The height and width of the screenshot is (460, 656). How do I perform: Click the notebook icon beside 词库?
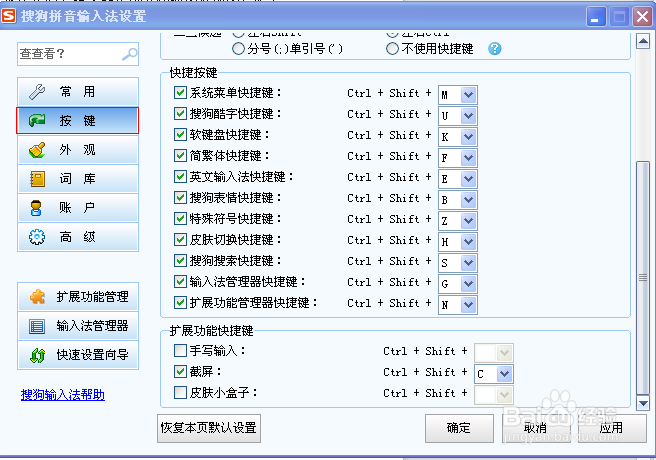pyautogui.click(x=37, y=179)
